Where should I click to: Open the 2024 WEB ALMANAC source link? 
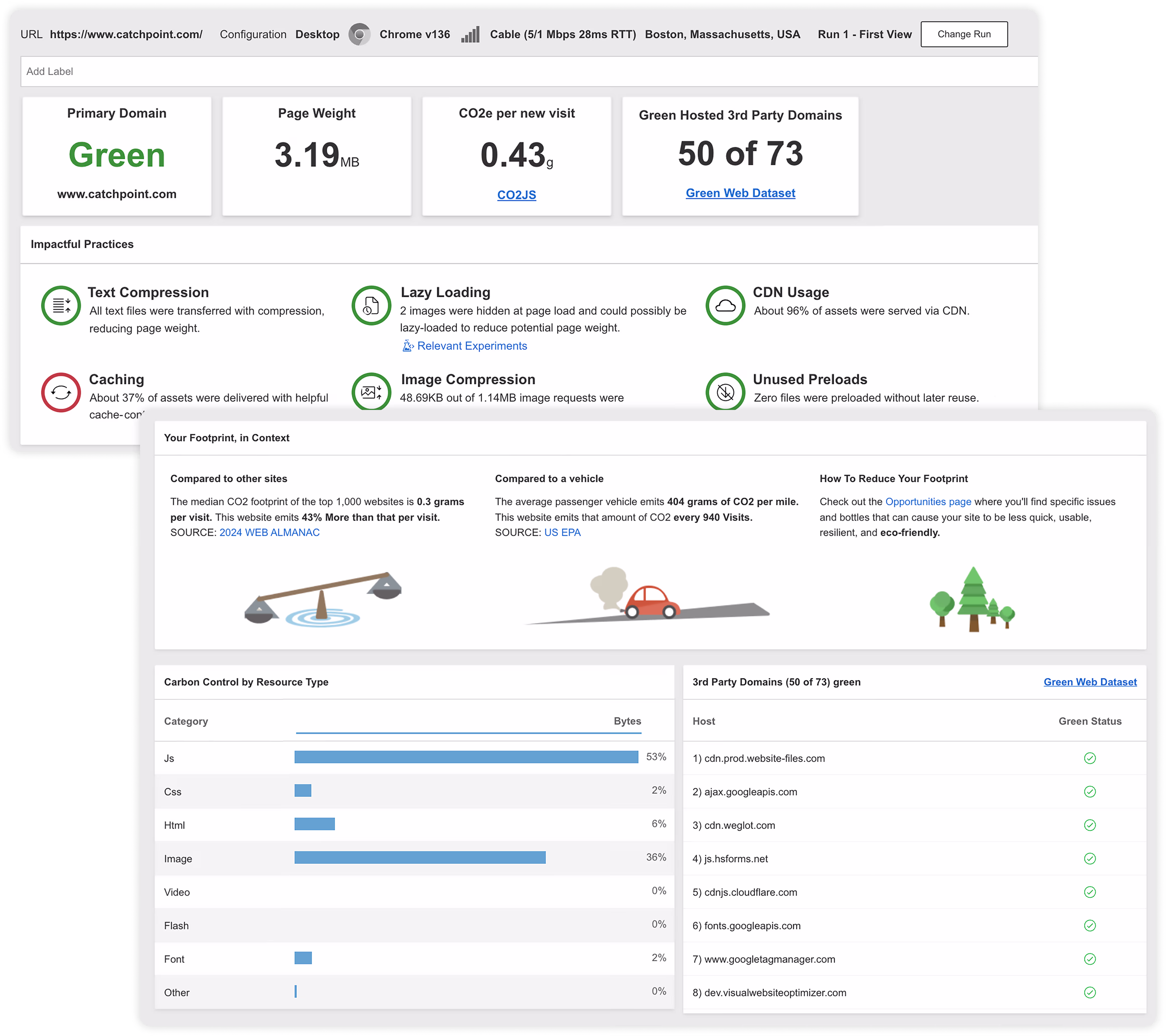pyautogui.click(x=269, y=532)
